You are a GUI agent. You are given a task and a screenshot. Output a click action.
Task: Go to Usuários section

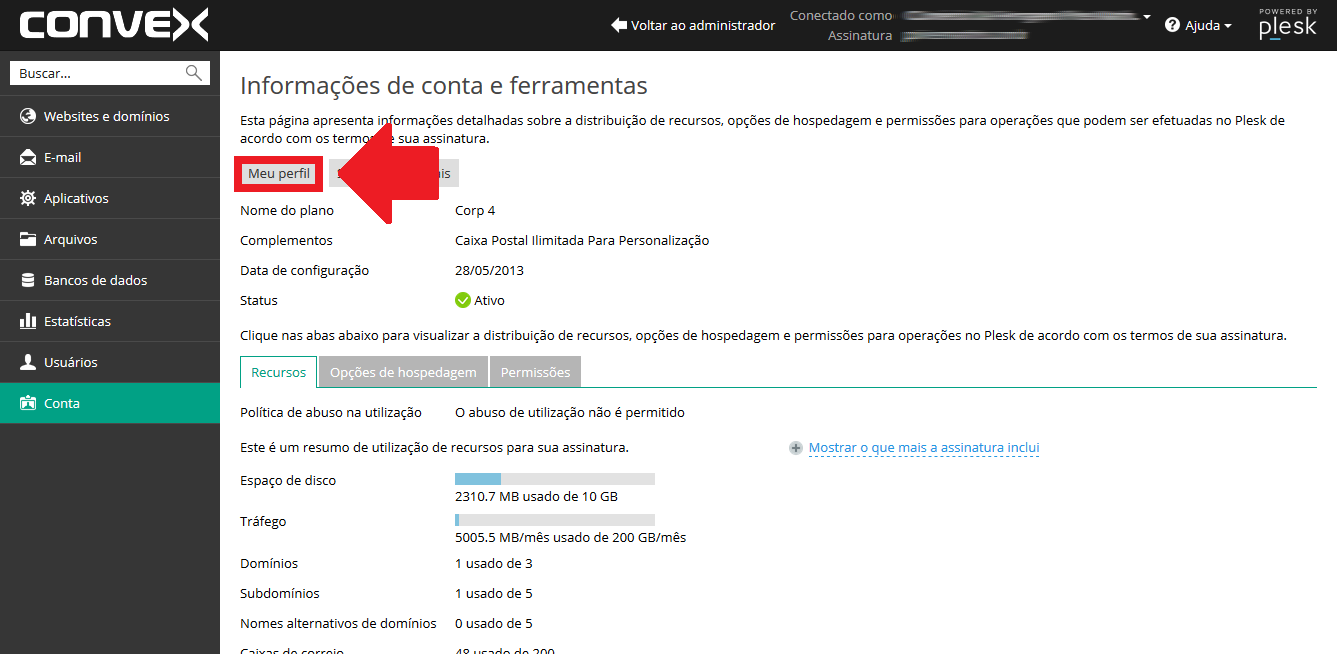point(110,362)
